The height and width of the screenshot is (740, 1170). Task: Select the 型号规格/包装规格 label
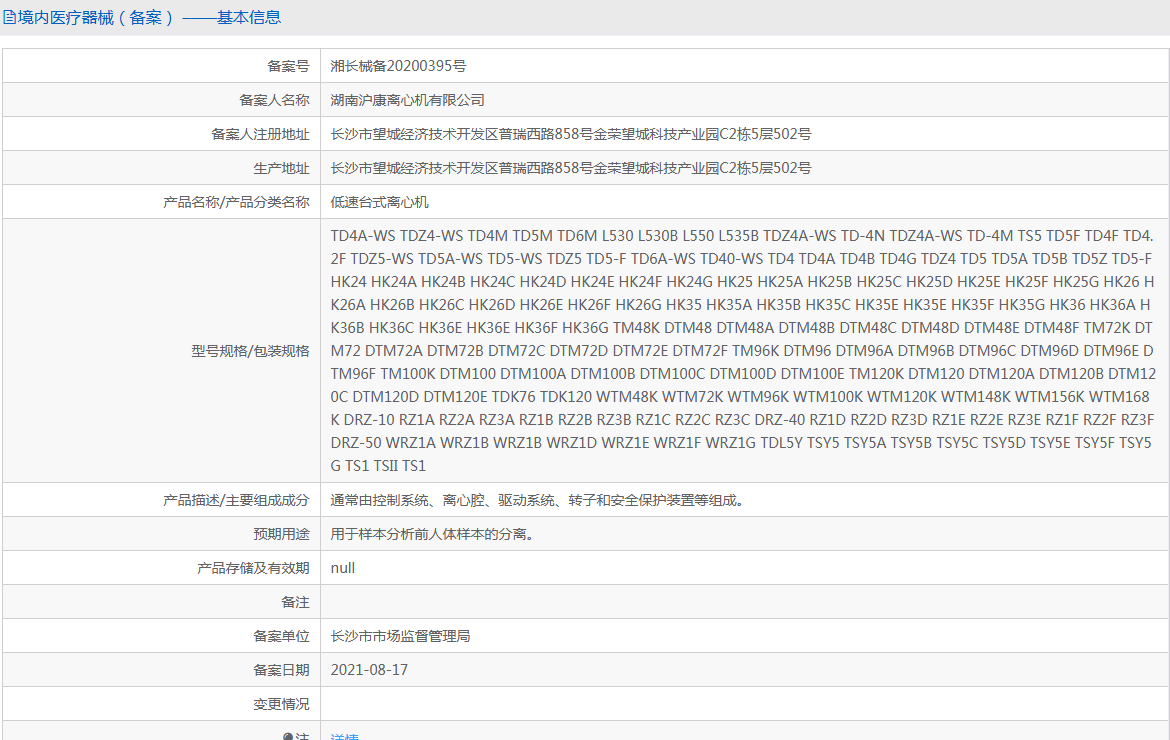click(250, 351)
